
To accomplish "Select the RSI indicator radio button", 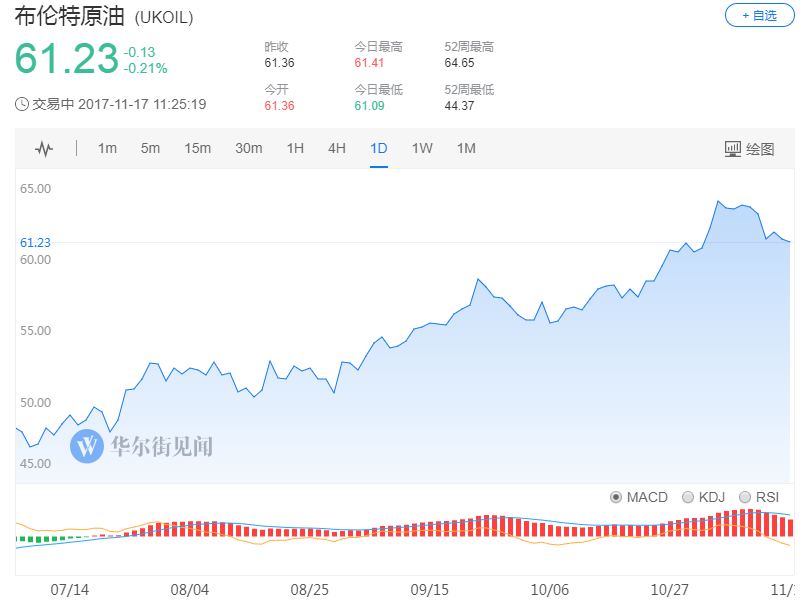I will [x=744, y=497].
